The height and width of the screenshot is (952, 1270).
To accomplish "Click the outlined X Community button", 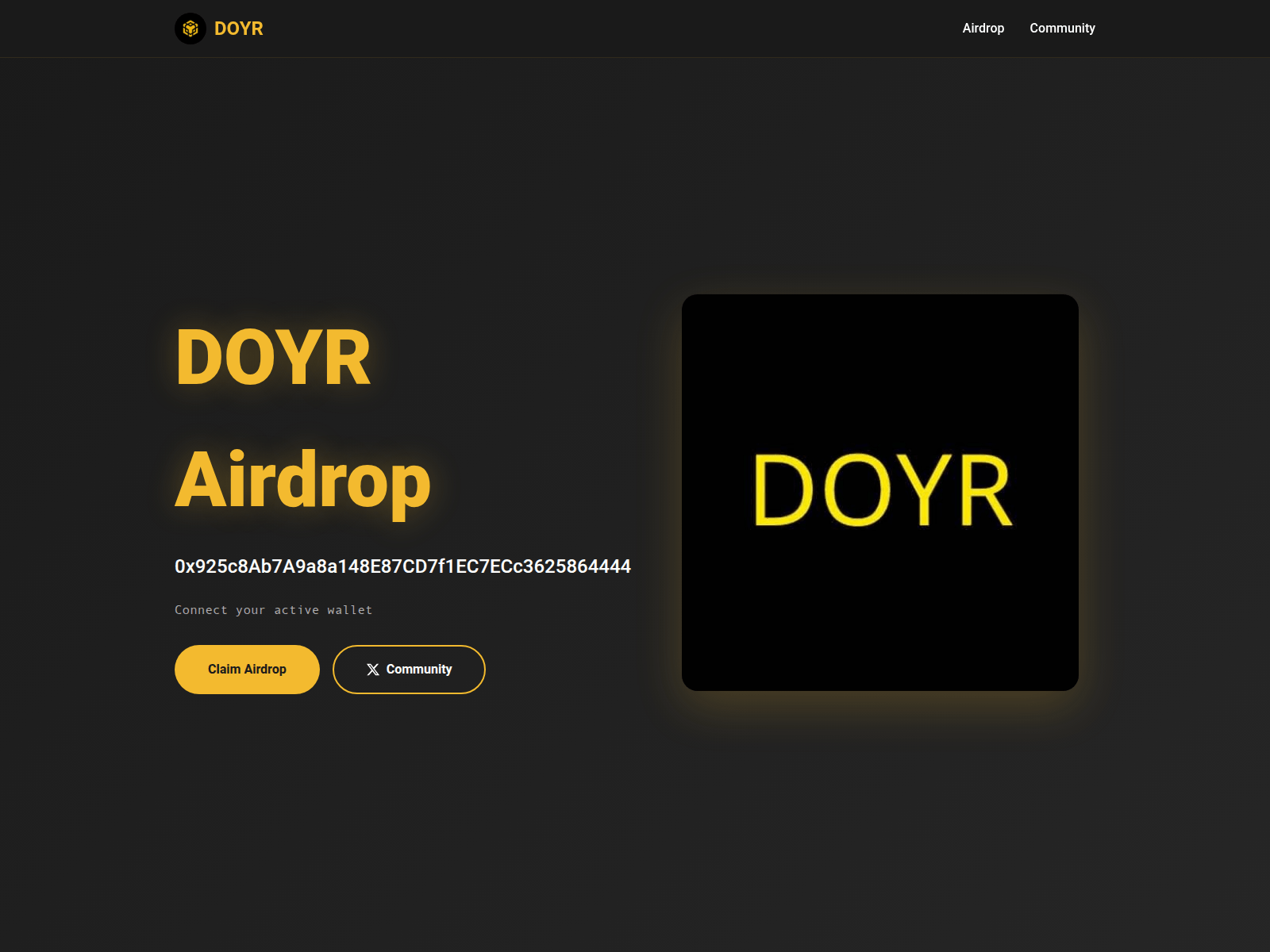I will point(409,670).
